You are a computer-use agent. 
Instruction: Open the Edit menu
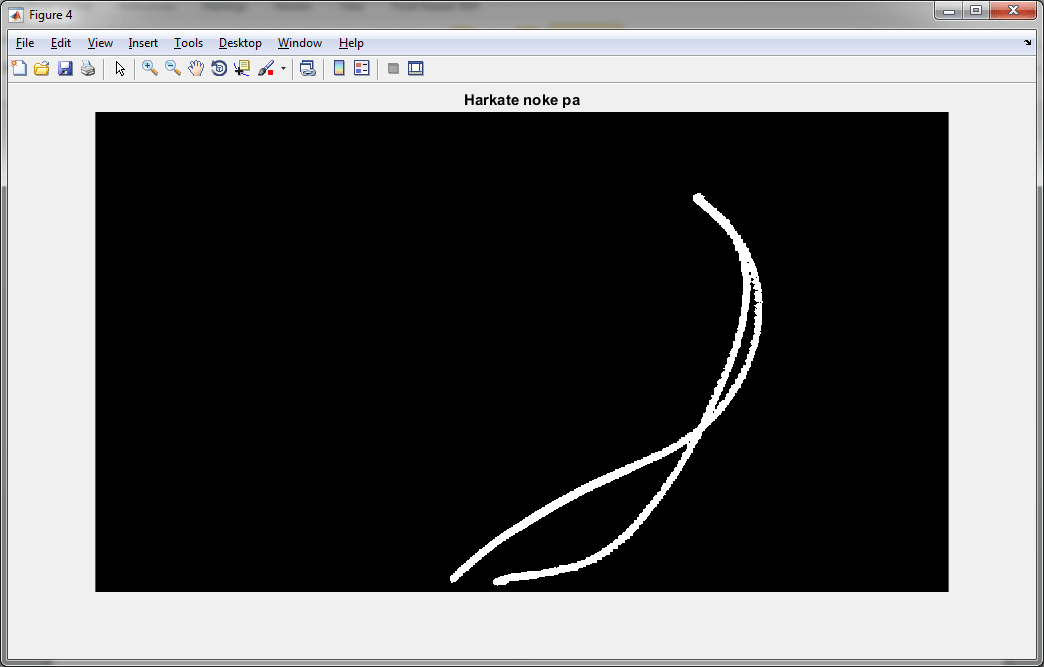point(61,43)
